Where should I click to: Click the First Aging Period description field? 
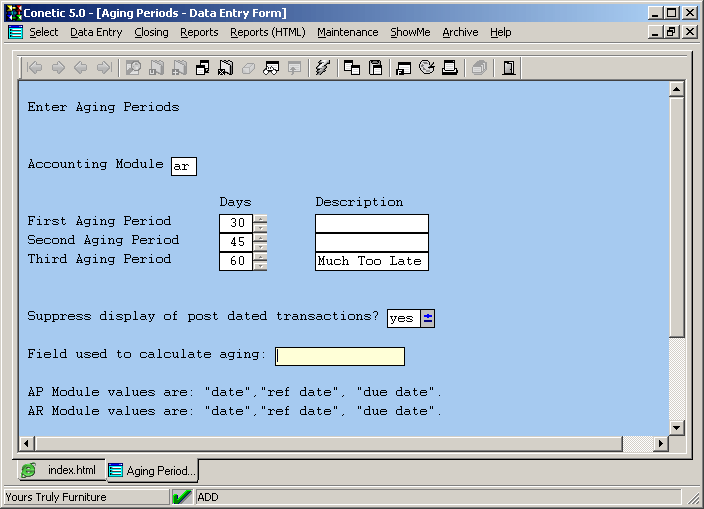click(x=371, y=223)
